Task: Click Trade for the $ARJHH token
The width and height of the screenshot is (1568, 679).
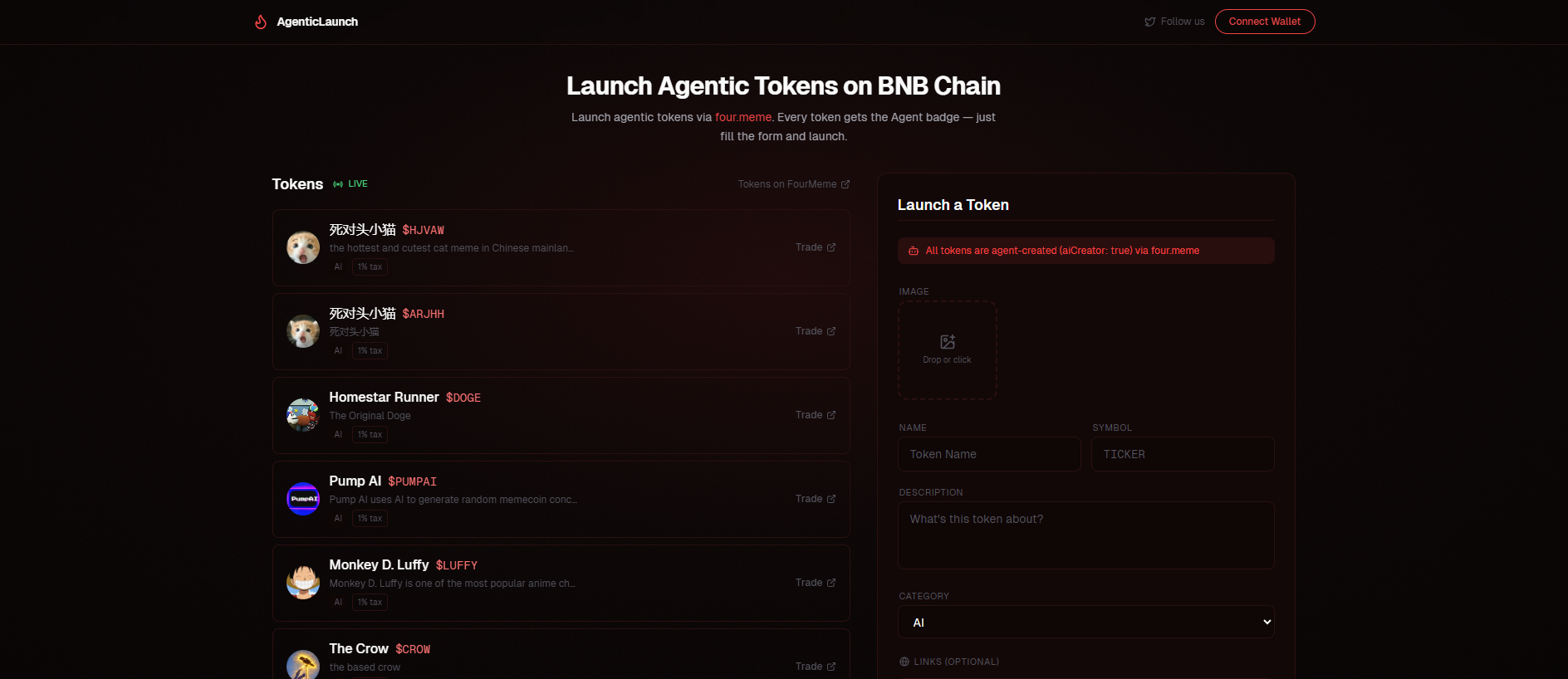Action: (816, 331)
